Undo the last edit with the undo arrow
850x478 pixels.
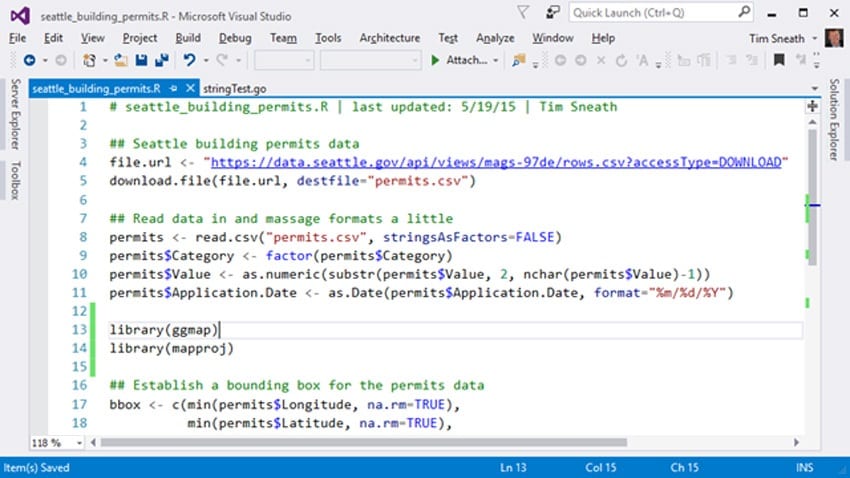click(189, 60)
